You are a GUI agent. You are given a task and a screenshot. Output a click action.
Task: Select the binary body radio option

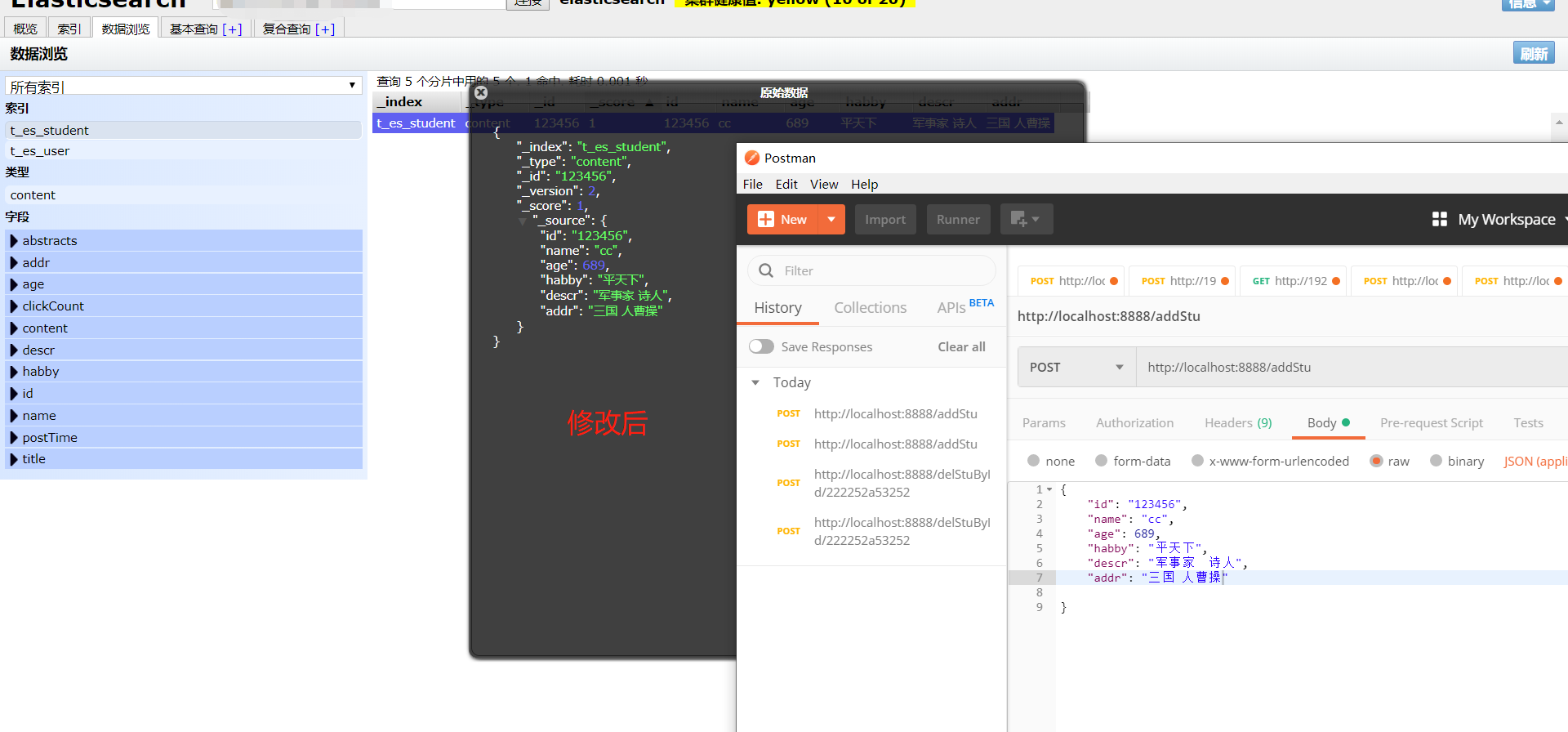point(1436,461)
